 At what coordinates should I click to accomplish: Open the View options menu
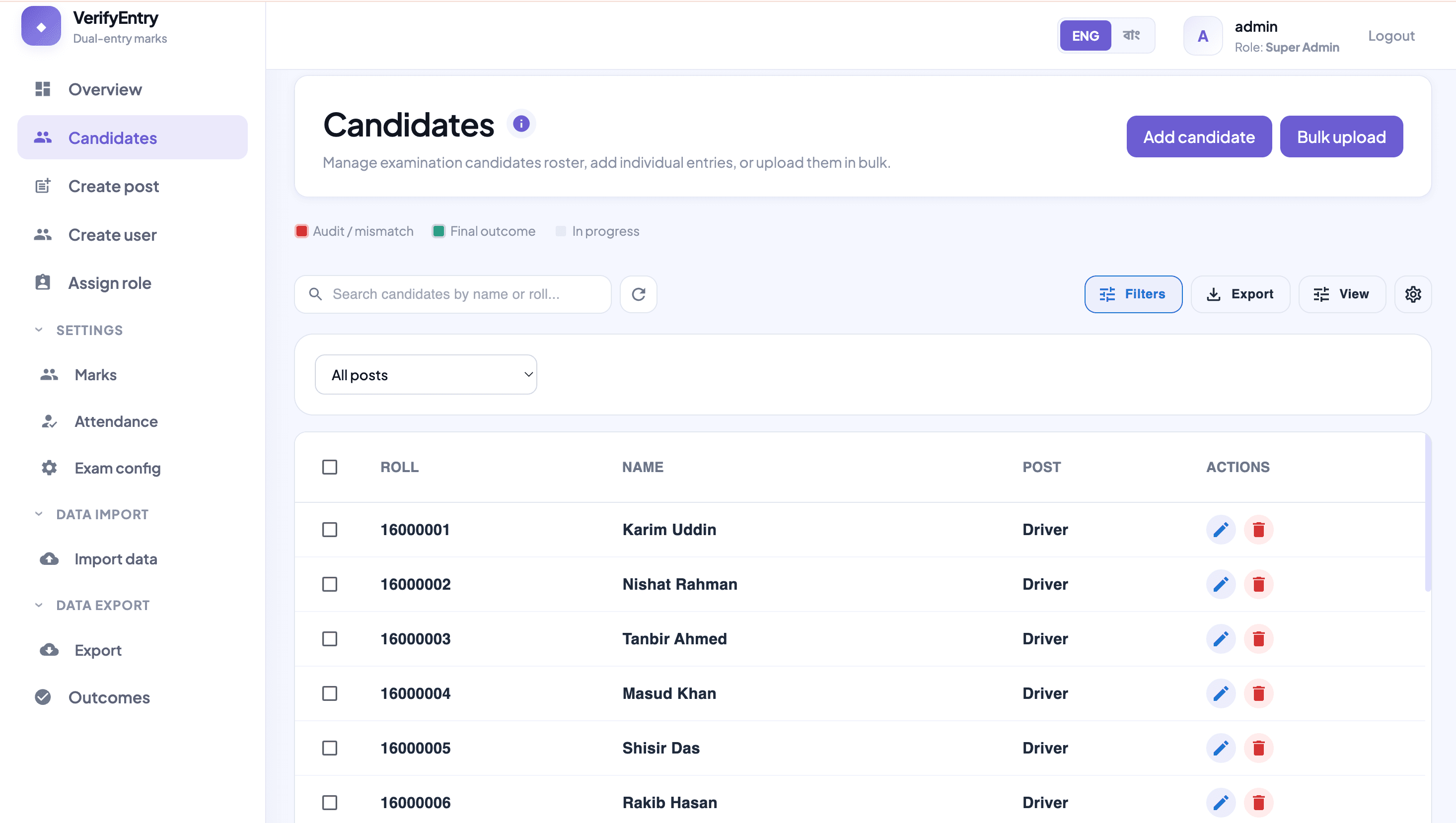(x=1342, y=294)
